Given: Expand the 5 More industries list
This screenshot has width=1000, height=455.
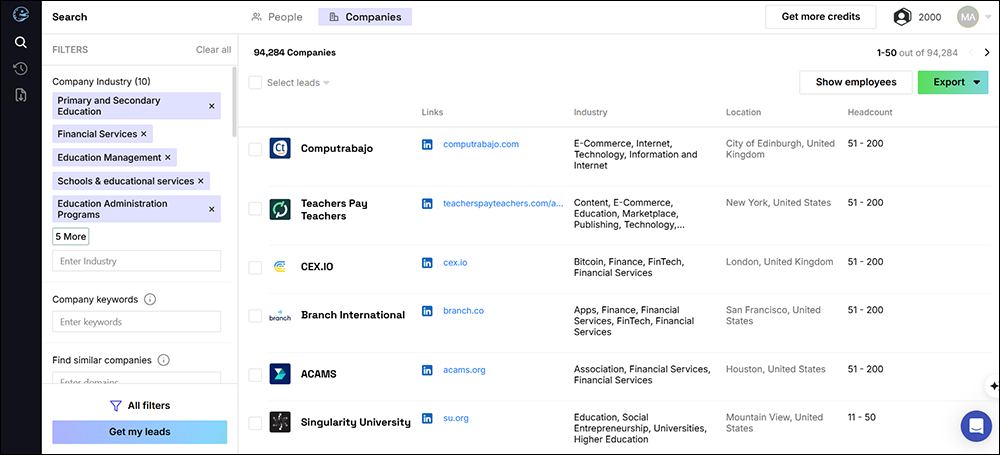Looking at the screenshot, I should tap(70, 237).
